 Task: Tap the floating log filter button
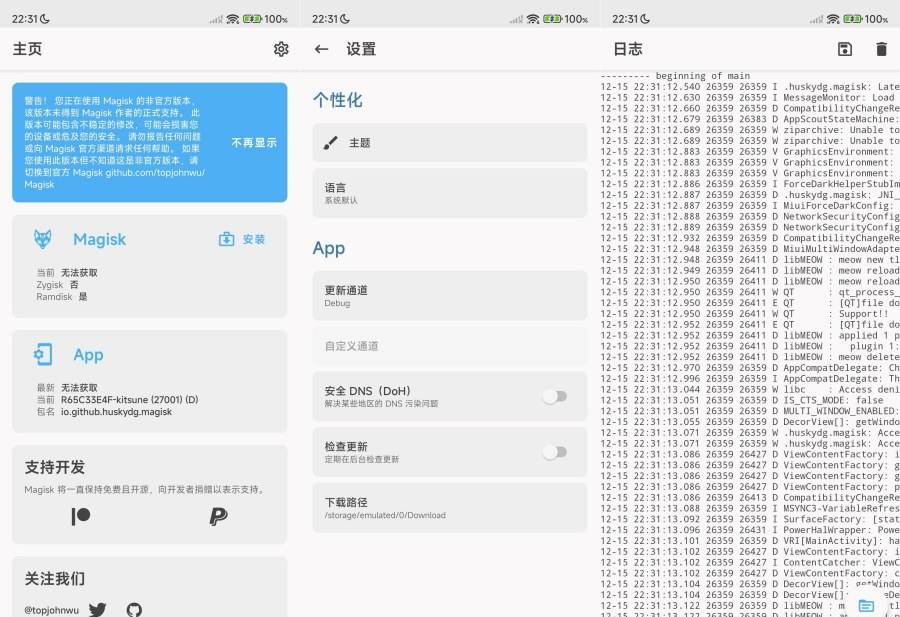(866, 605)
